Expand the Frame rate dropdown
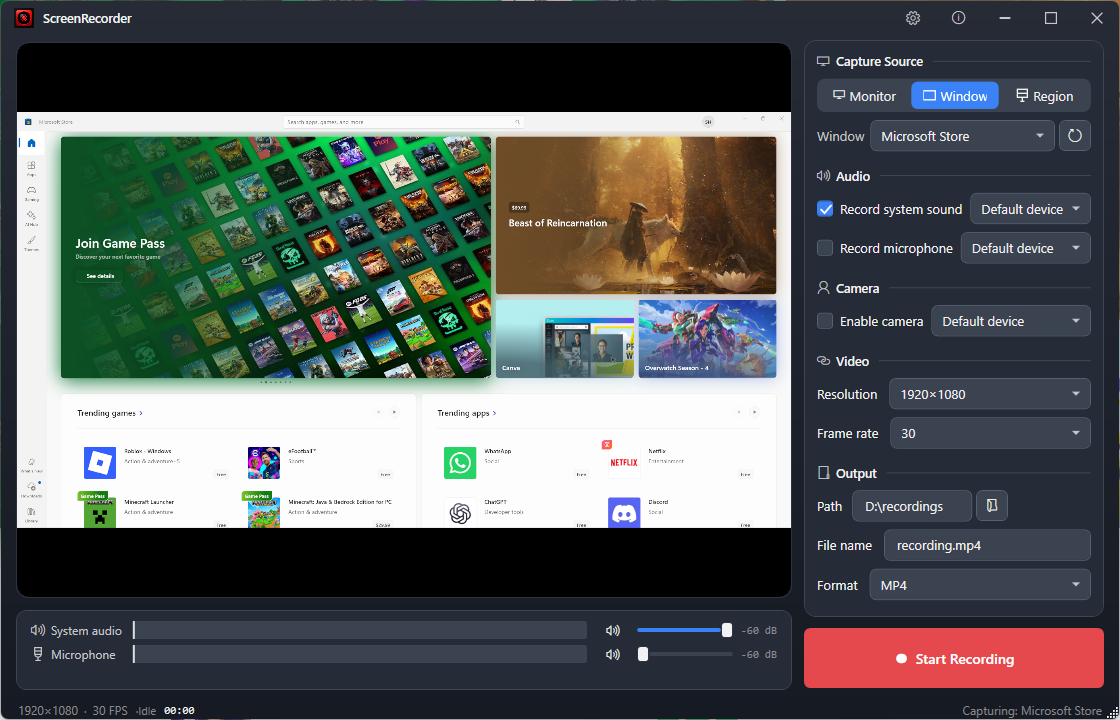The height and width of the screenshot is (720, 1120). point(990,433)
